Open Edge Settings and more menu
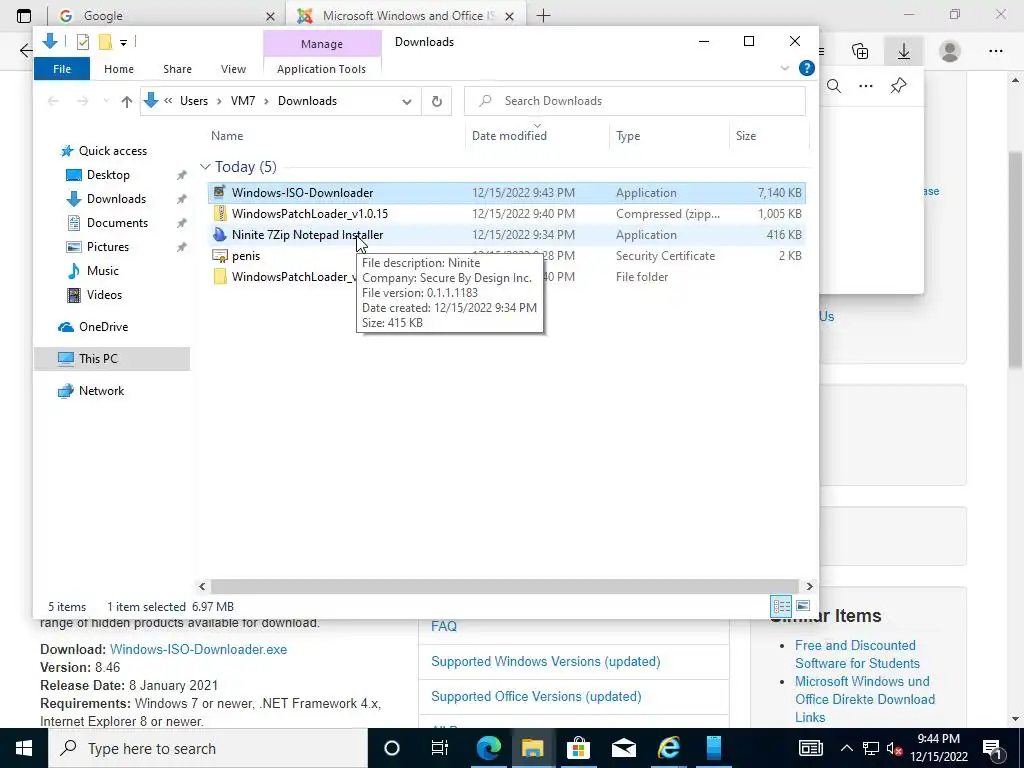The width and height of the screenshot is (1024, 768). pos(995,51)
